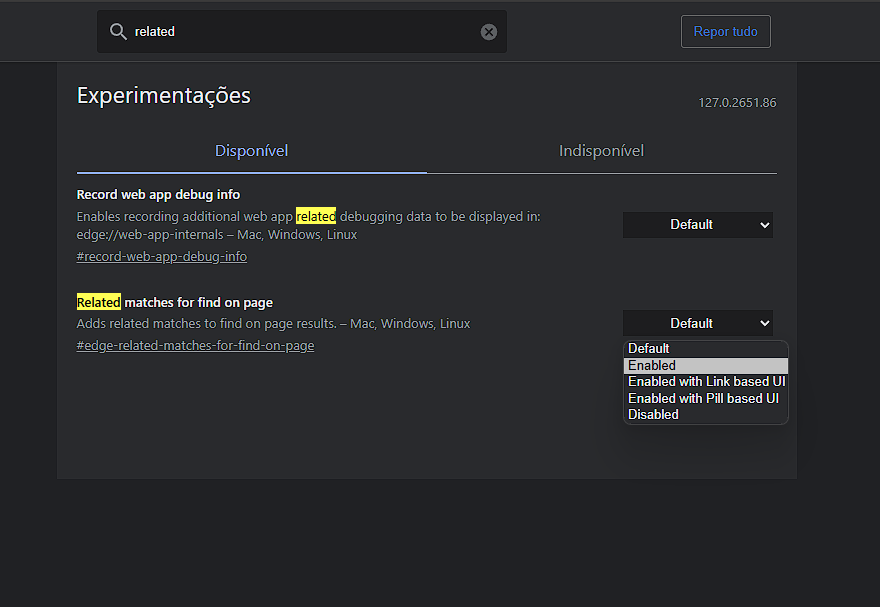Select Enabled with Link based UI
Image resolution: width=880 pixels, height=607 pixels.
click(705, 382)
